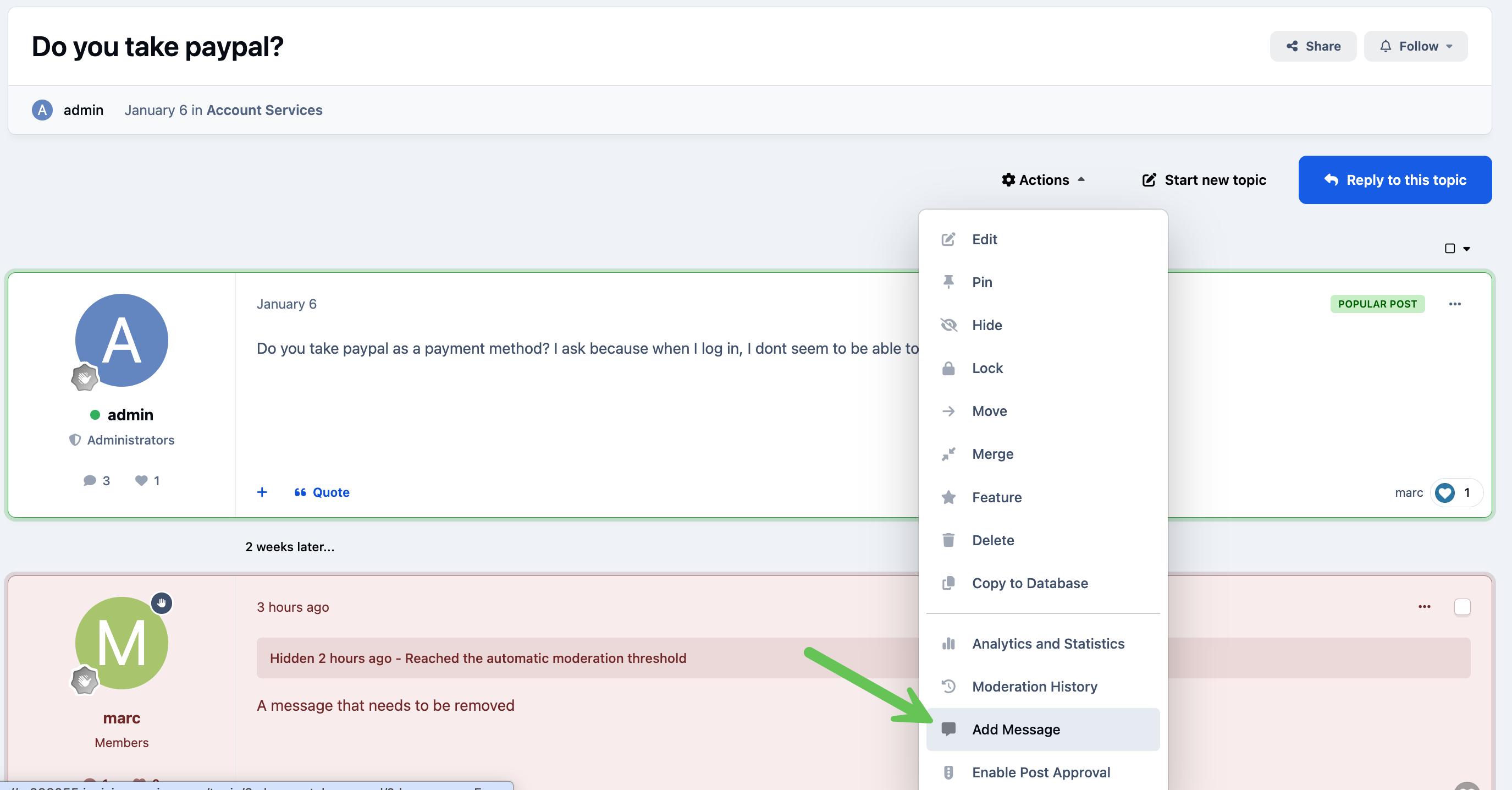This screenshot has width=1512, height=790.
Task: Tick the checkbox on marc's hidden post
Action: coord(1461,607)
